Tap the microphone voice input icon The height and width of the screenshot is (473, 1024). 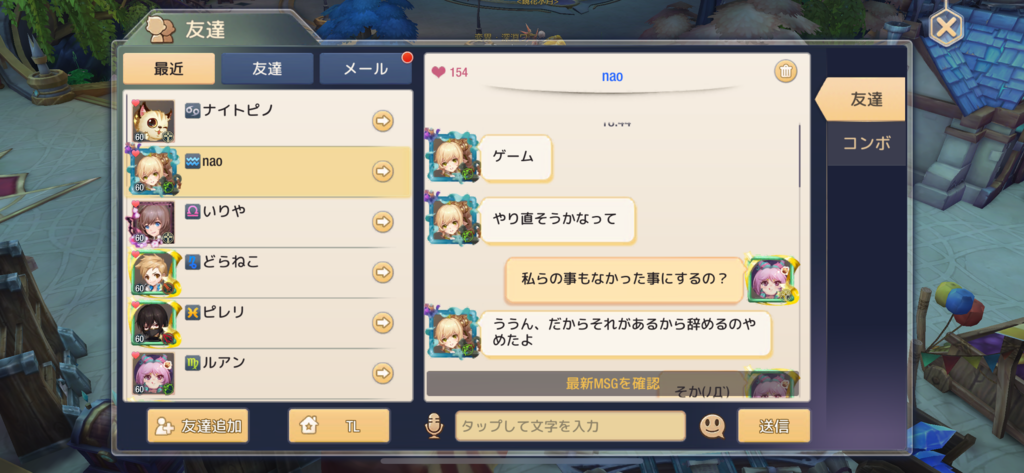click(434, 427)
